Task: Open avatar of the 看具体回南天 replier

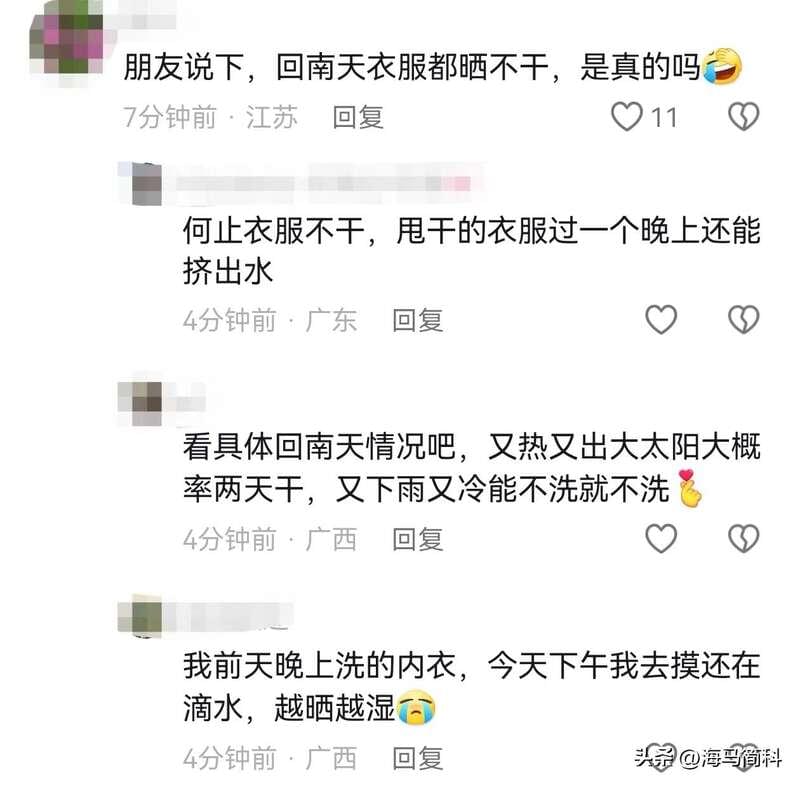Action: tap(147, 403)
